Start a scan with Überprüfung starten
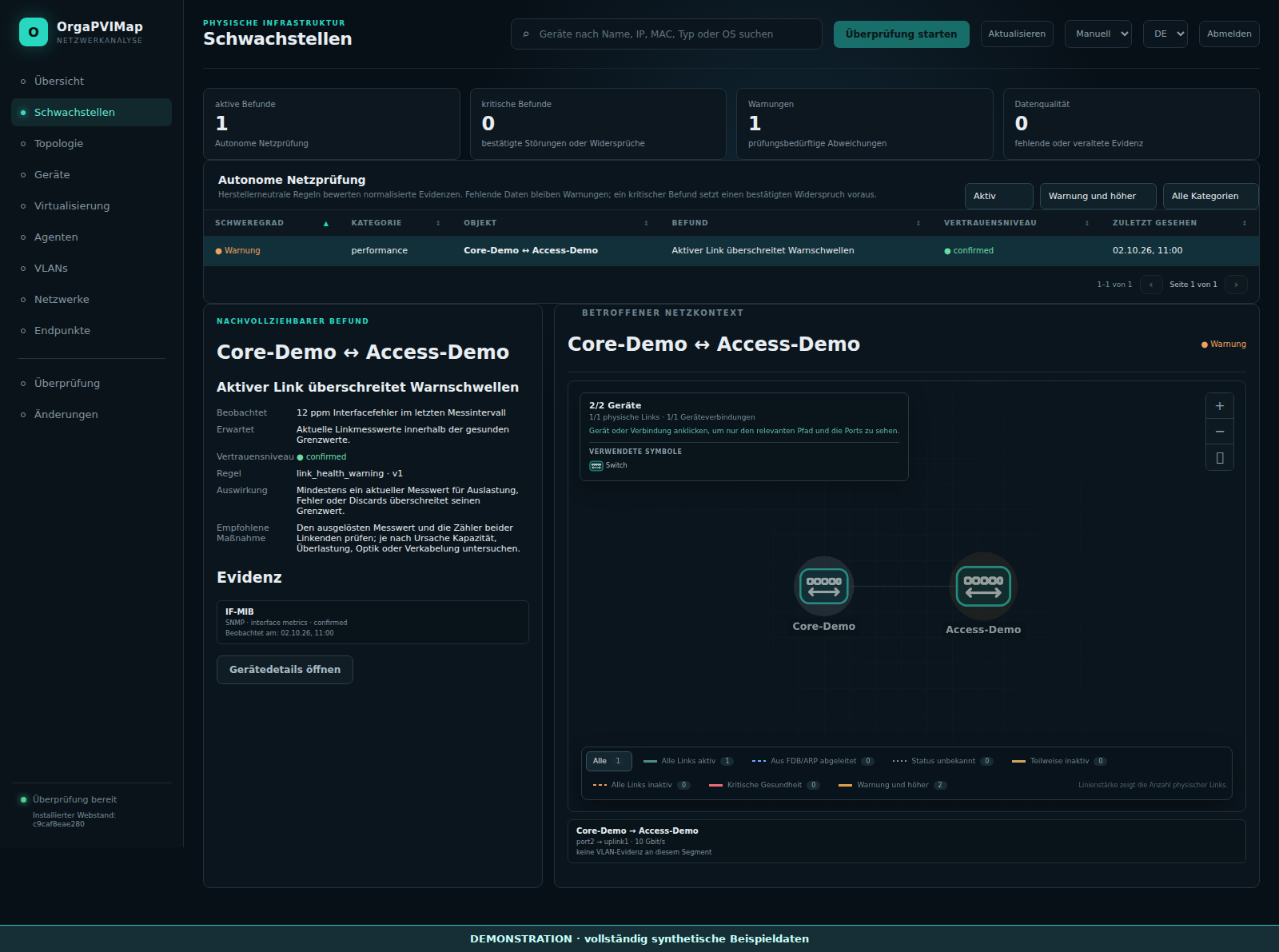 pyautogui.click(x=902, y=34)
